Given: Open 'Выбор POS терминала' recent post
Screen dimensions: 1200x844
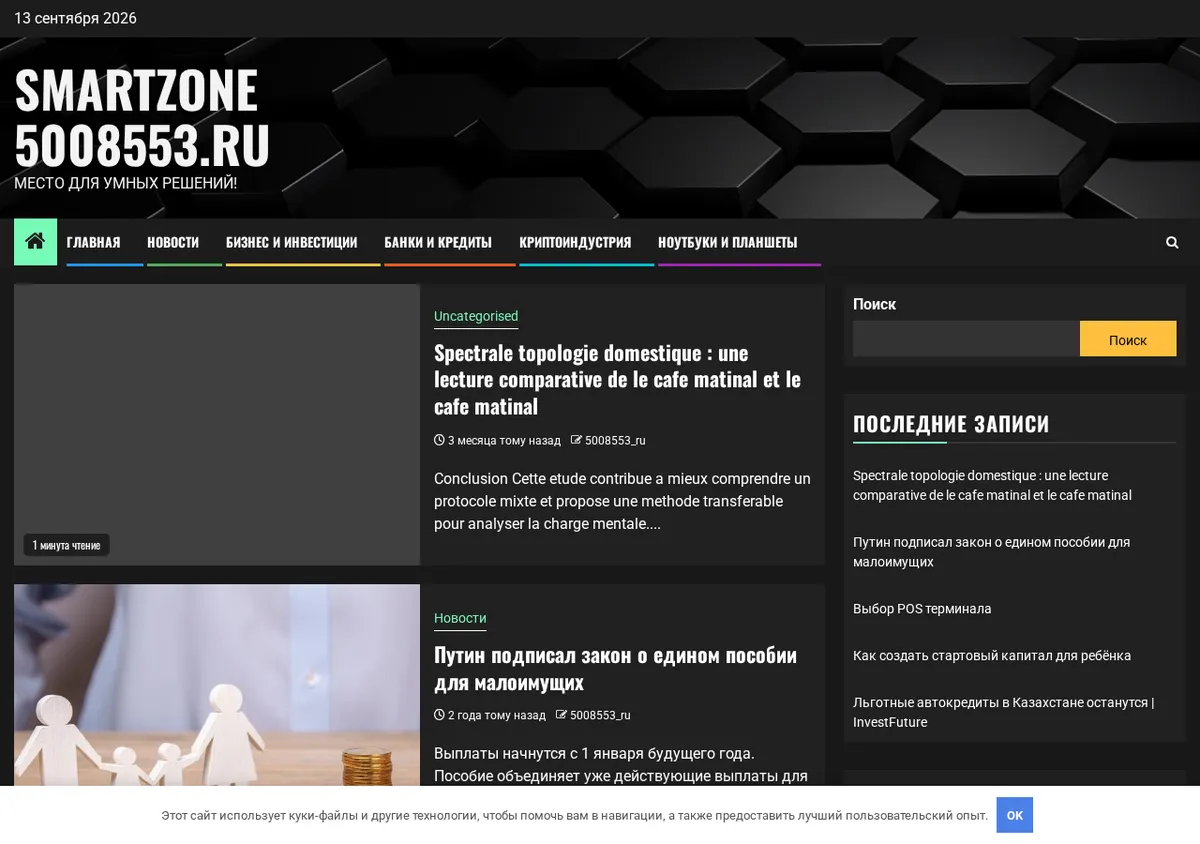Looking at the screenshot, I should point(922,608).
